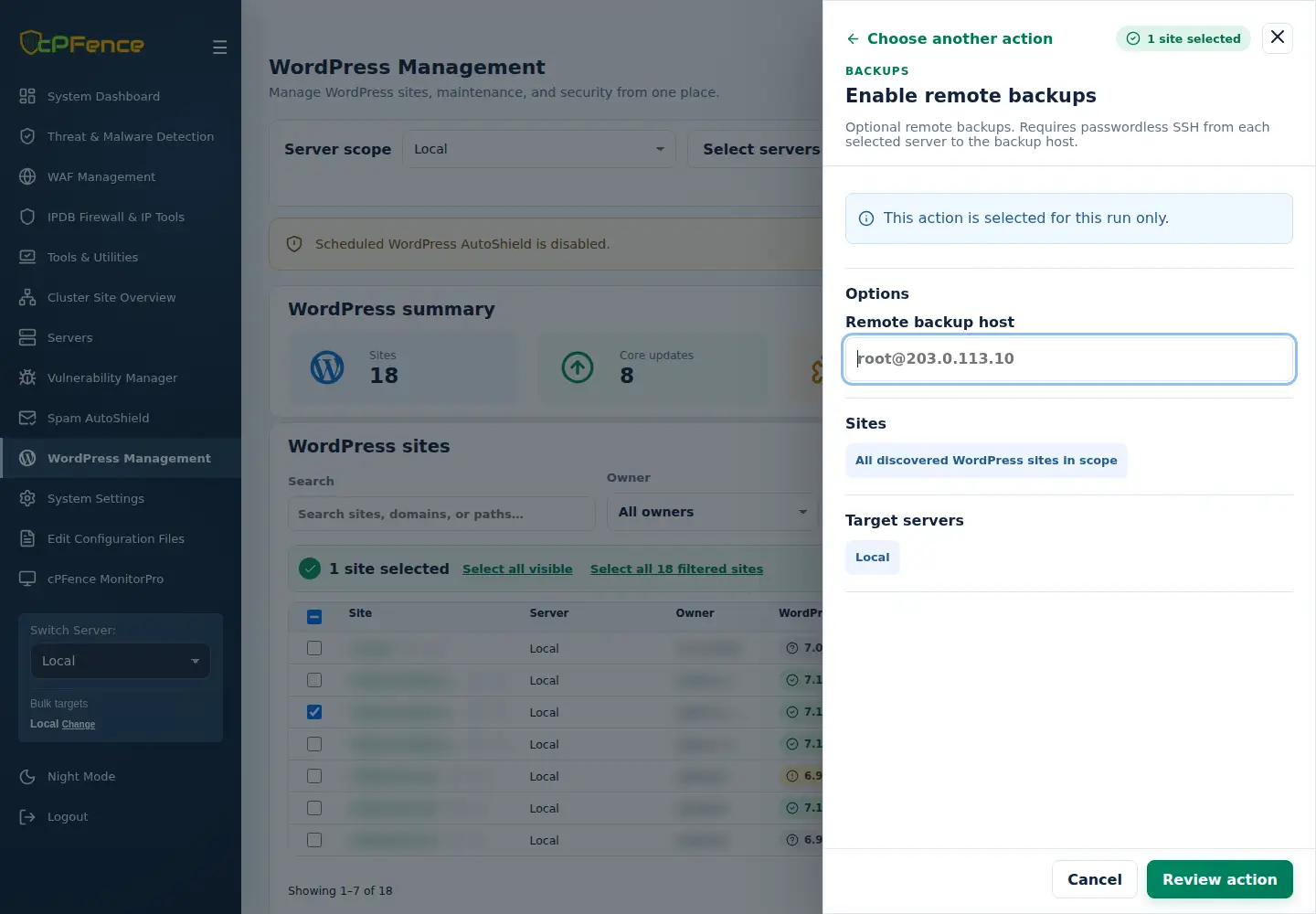Screen dimensions: 1316x914
Task: Close the Enable remote backups panel
Action: tap(1278, 37)
